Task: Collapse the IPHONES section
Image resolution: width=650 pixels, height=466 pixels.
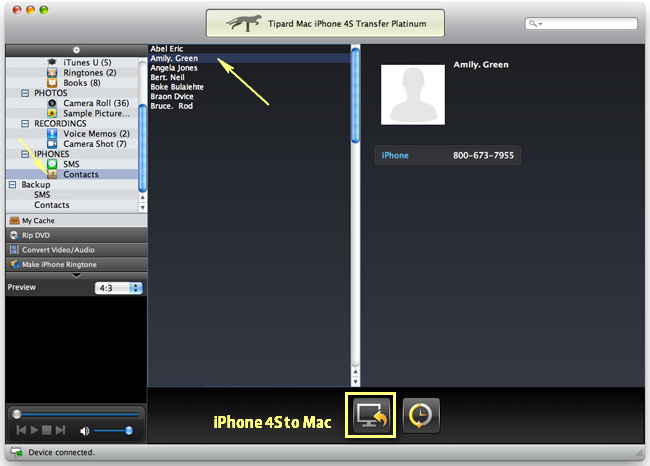Action: pyautogui.click(x=25, y=154)
